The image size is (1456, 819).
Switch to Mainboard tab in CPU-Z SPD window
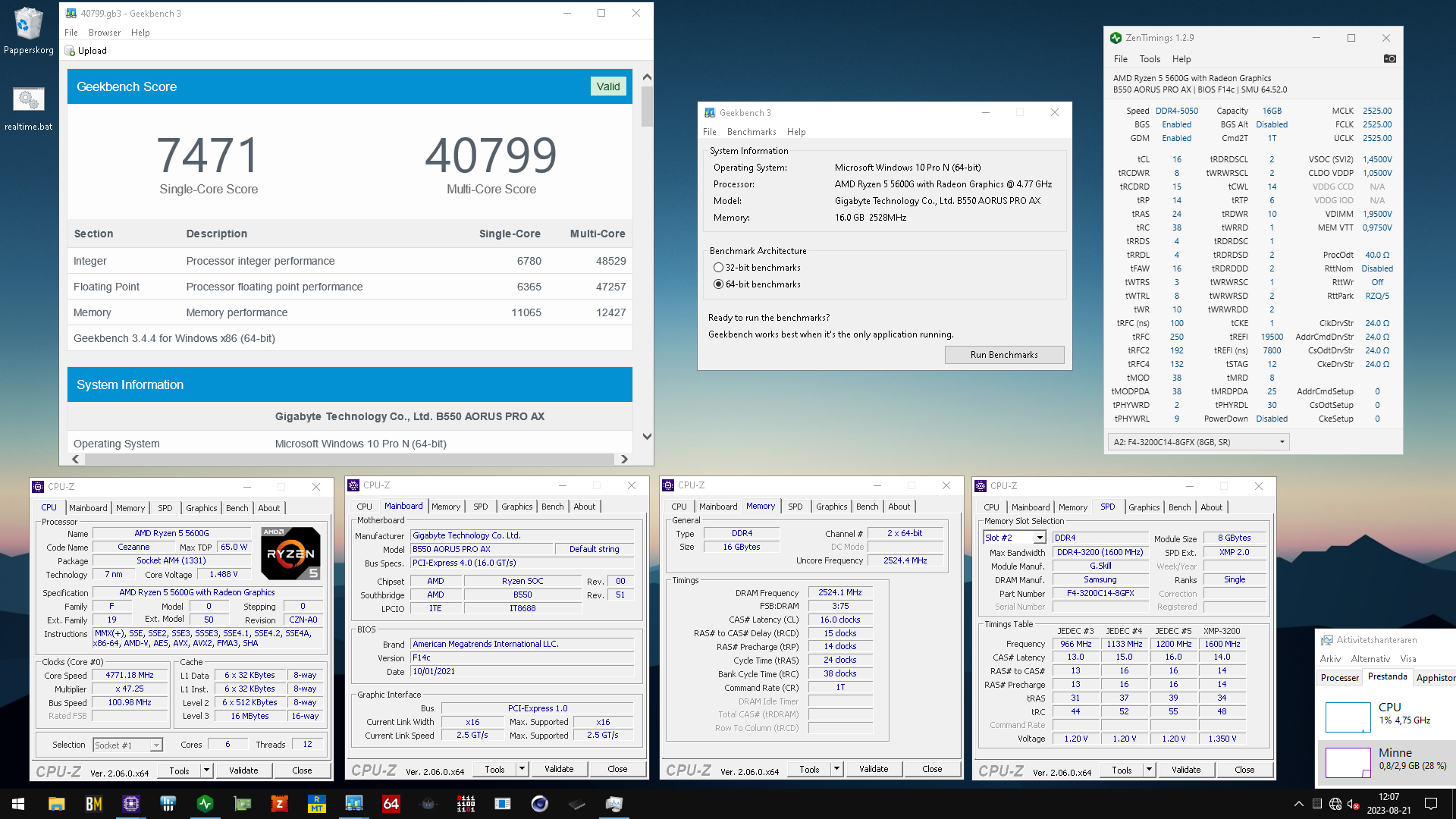tap(1031, 507)
